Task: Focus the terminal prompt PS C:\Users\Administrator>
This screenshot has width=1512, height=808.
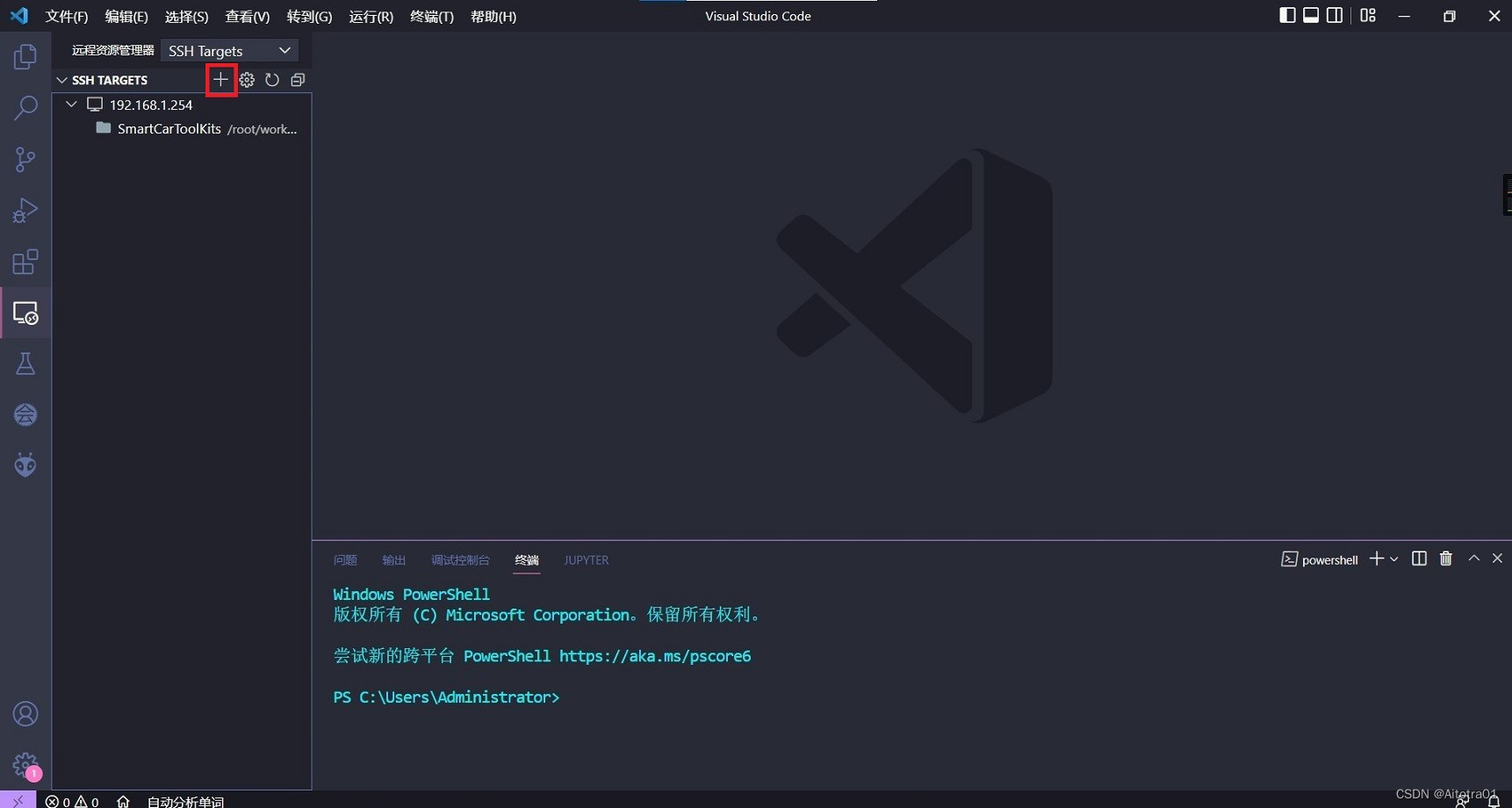Action: point(446,697)
